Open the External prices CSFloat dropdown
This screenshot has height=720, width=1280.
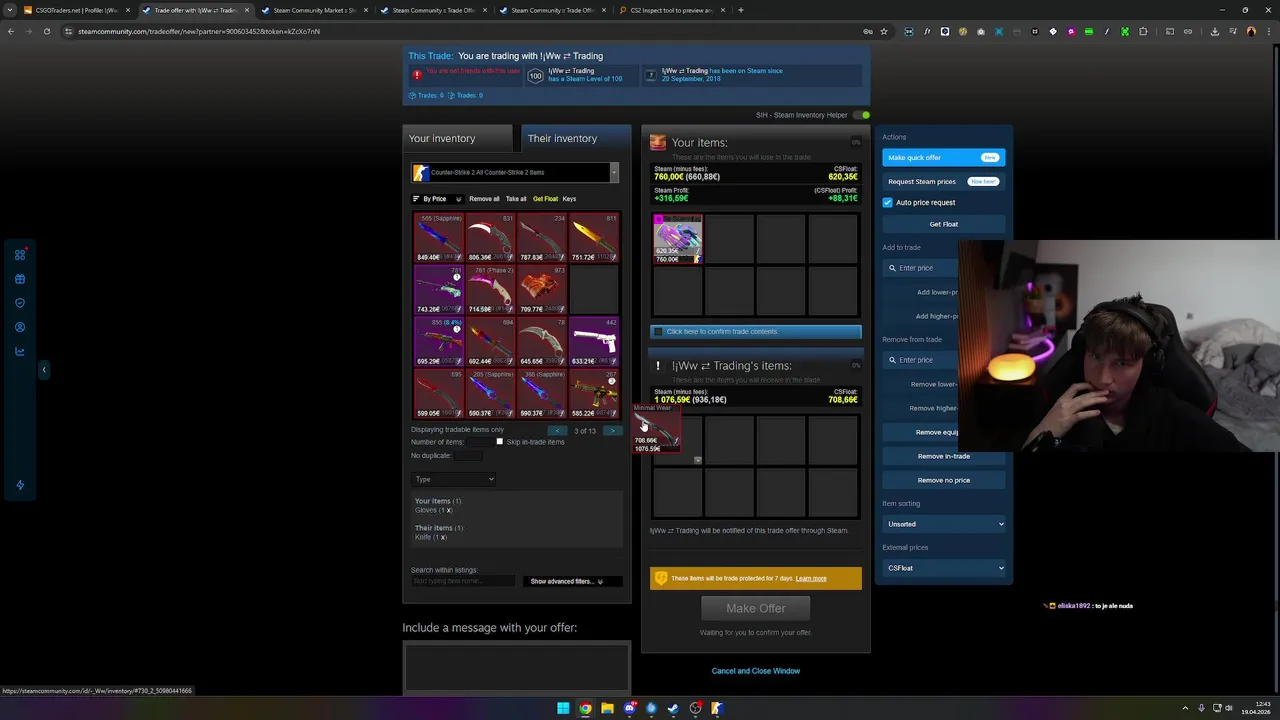[x=944, y=568]
